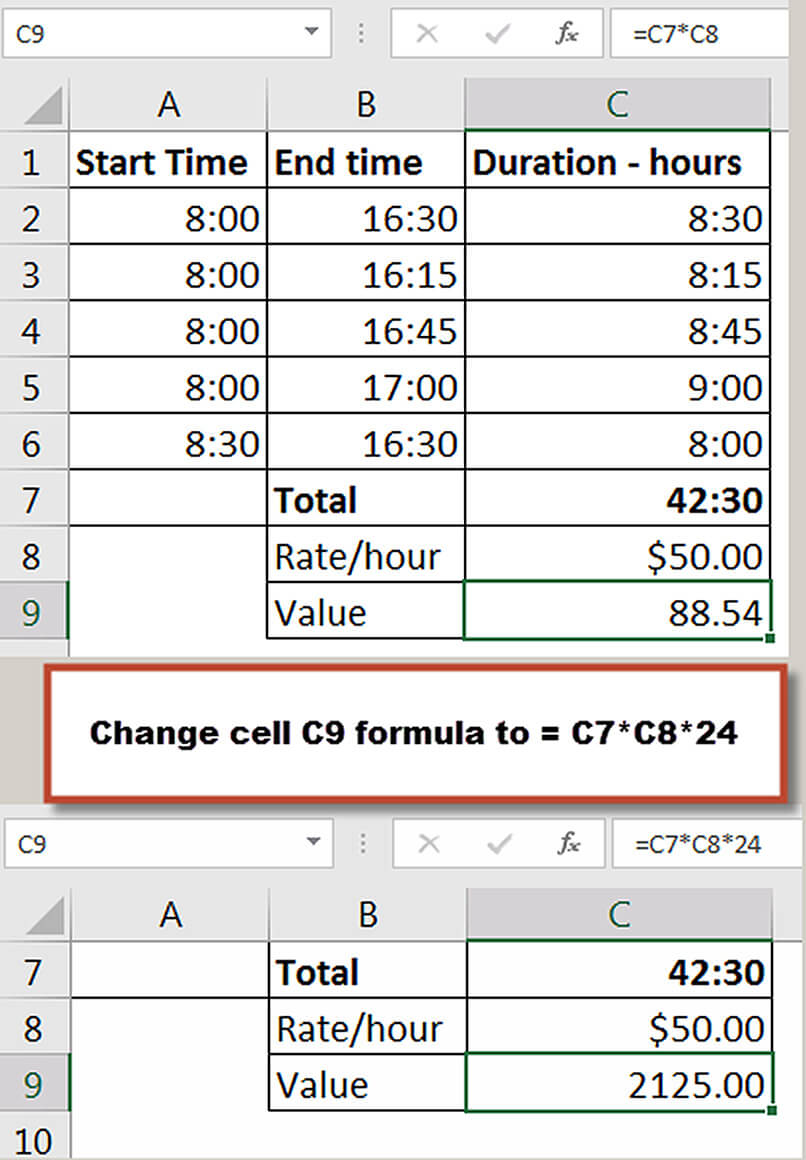806x1160 pixels.
Task: Select column C header in the bottom sheet
Action: point(619,915)
